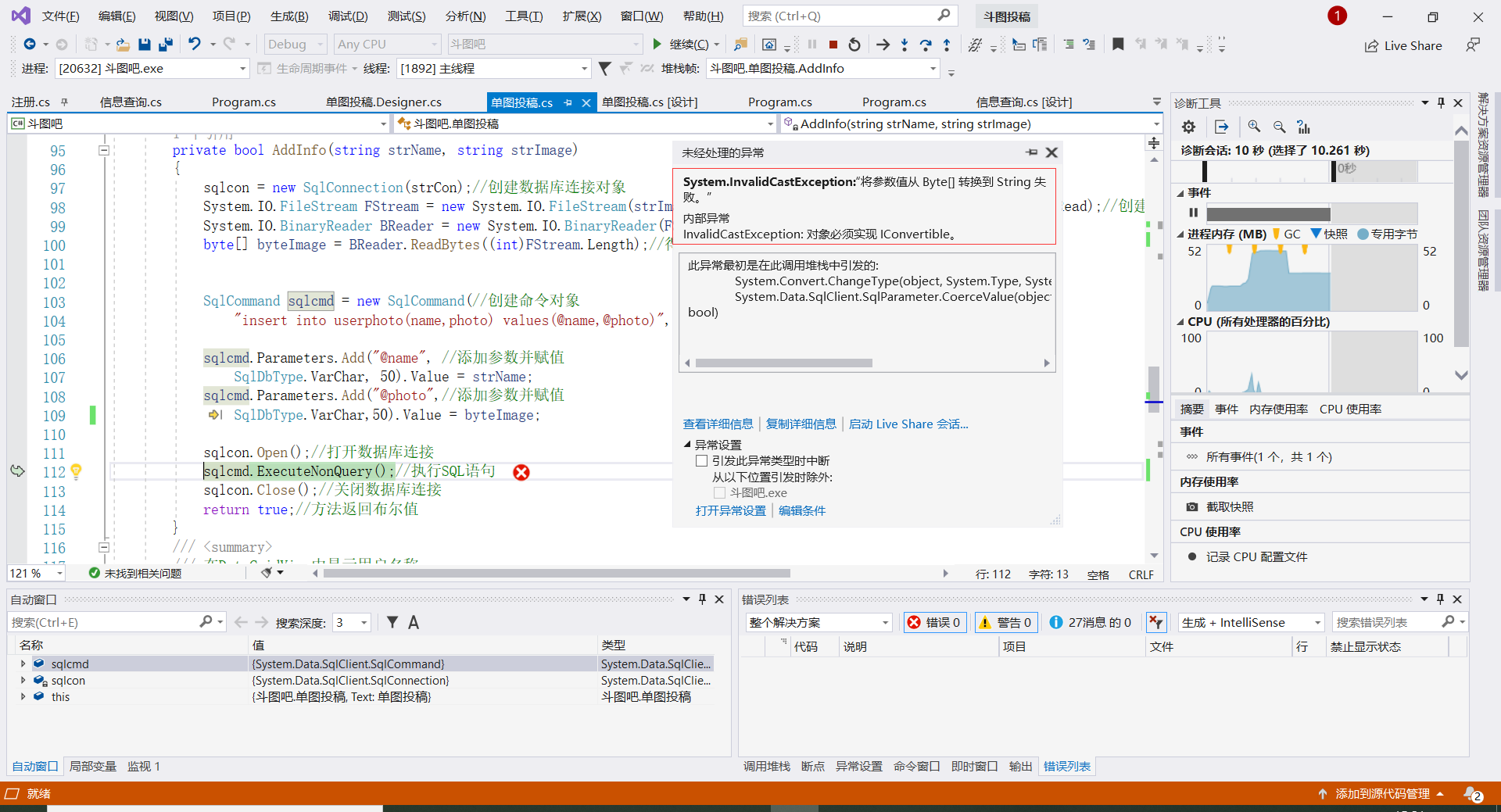Viewport: 1501px width, 812px height.
Task: Close the unhandled exception popup
Action: click(x=1051, y=152)
